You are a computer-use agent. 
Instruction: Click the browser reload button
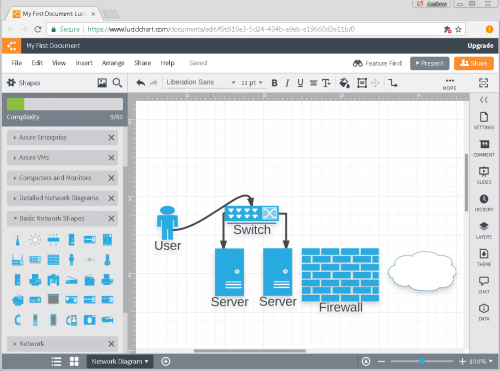click(38, 29)
